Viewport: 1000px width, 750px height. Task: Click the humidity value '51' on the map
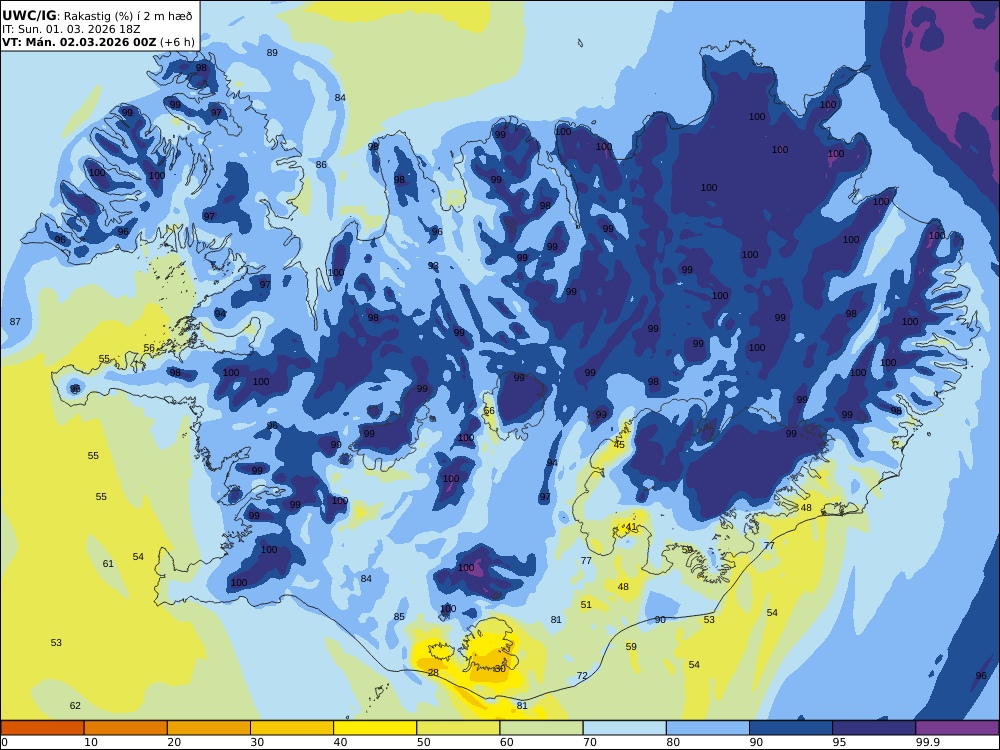(586, 605)
